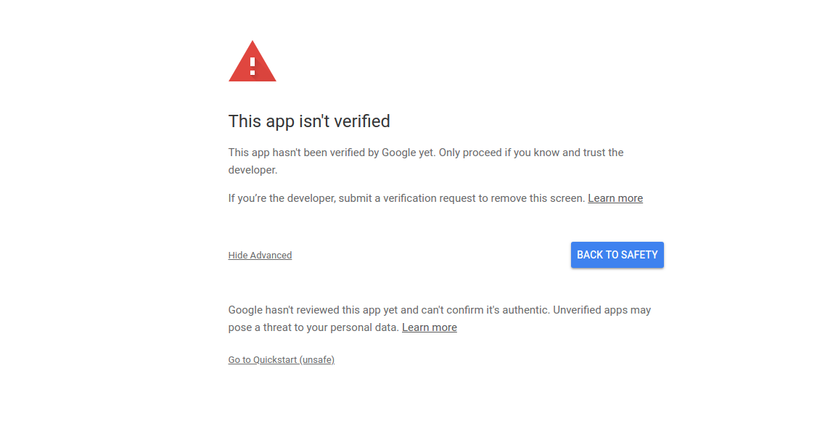This screenshot has width=825, height=440.
Task: Proceed via Go to Quickstart (unsafe)
Action: (281, 360)
